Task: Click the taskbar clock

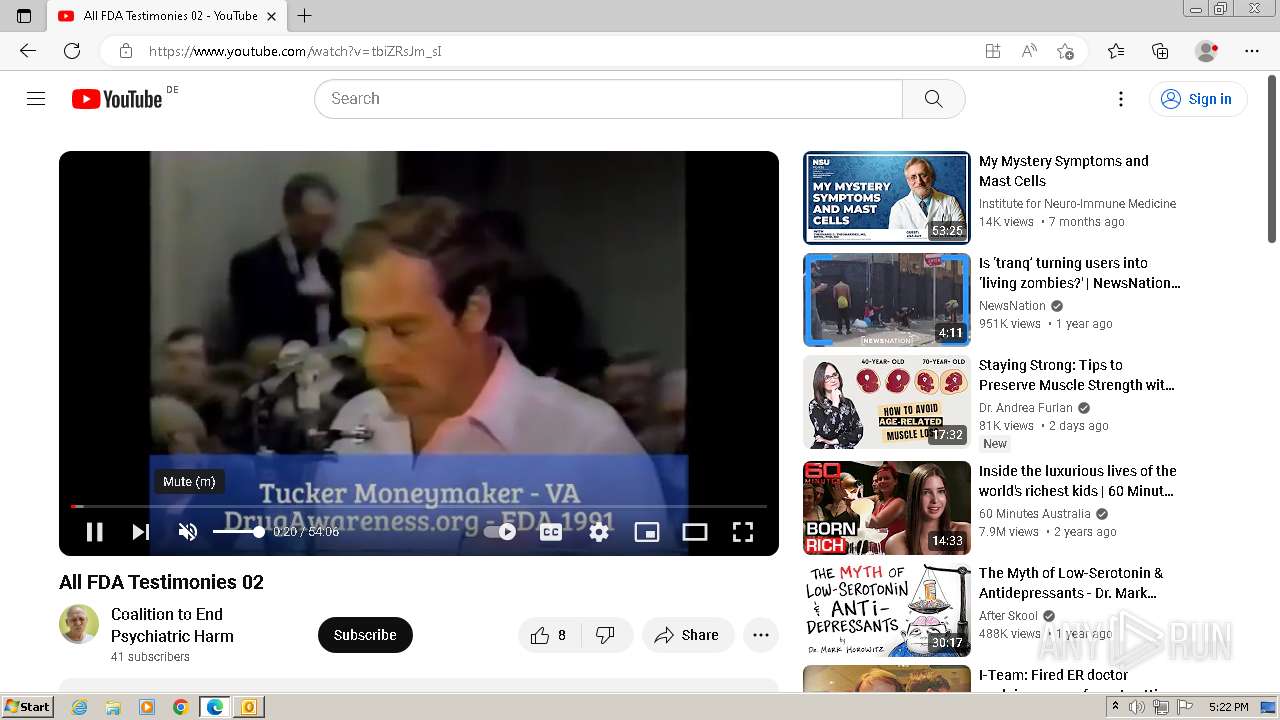Action: pyautogui.click(x=1228, y=707)
